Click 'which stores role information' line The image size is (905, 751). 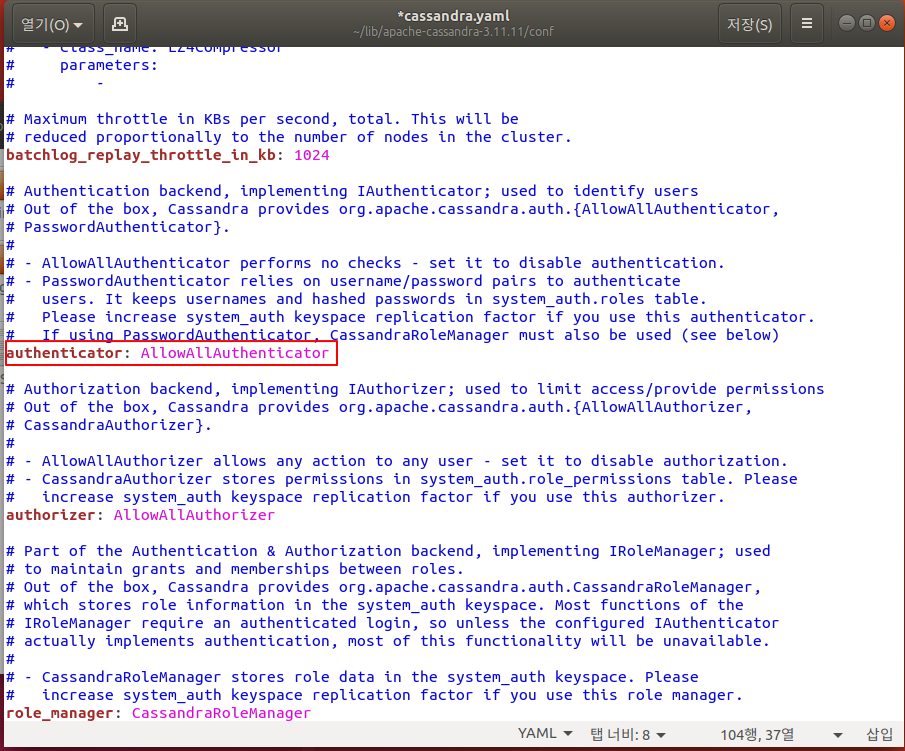[375, 605]
